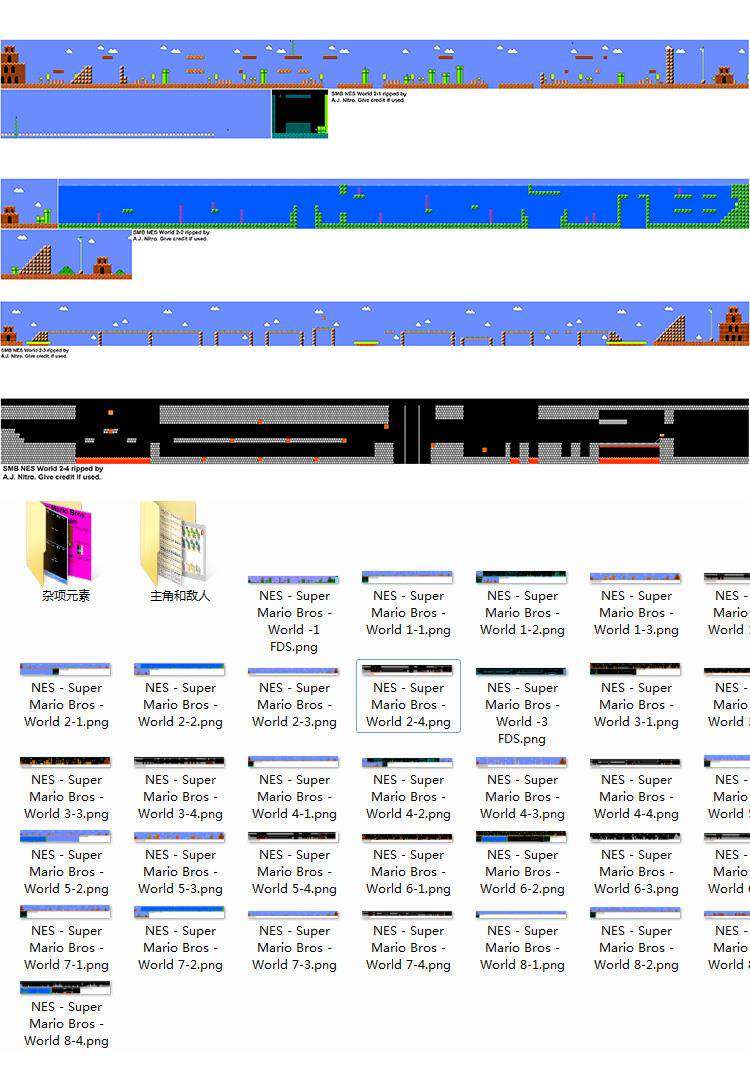Select the World -3 FDS.png file

coord(522,706)
